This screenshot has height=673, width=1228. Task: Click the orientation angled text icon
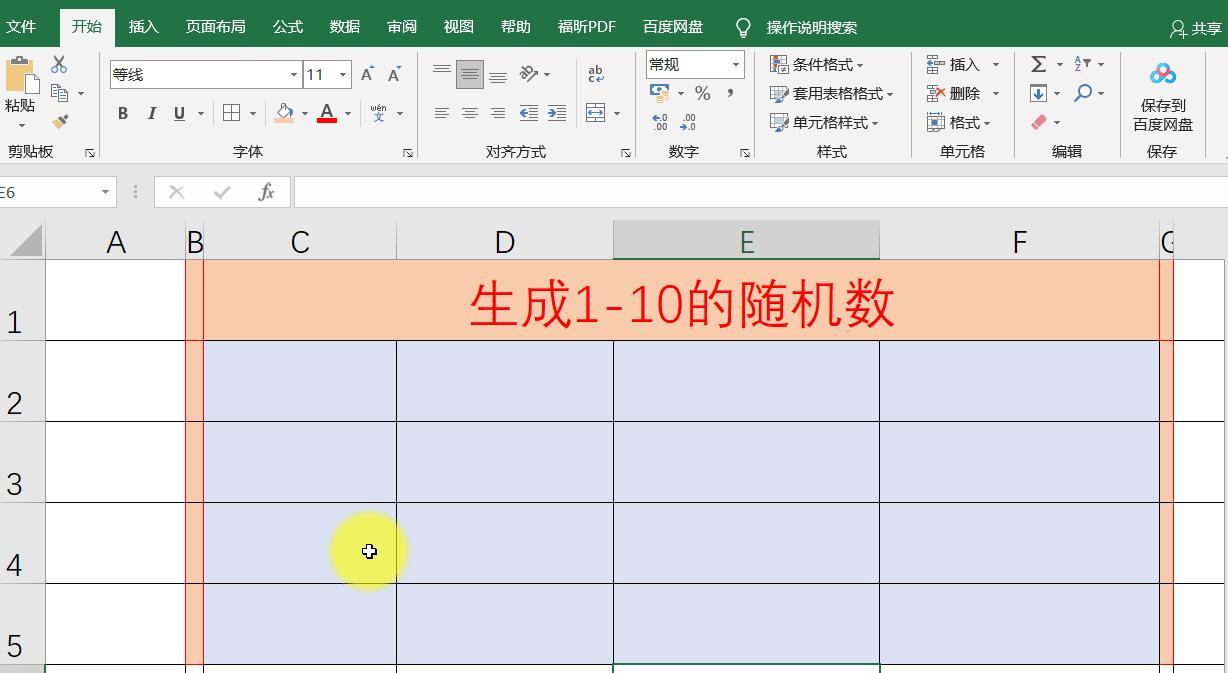tap(529, 73)
